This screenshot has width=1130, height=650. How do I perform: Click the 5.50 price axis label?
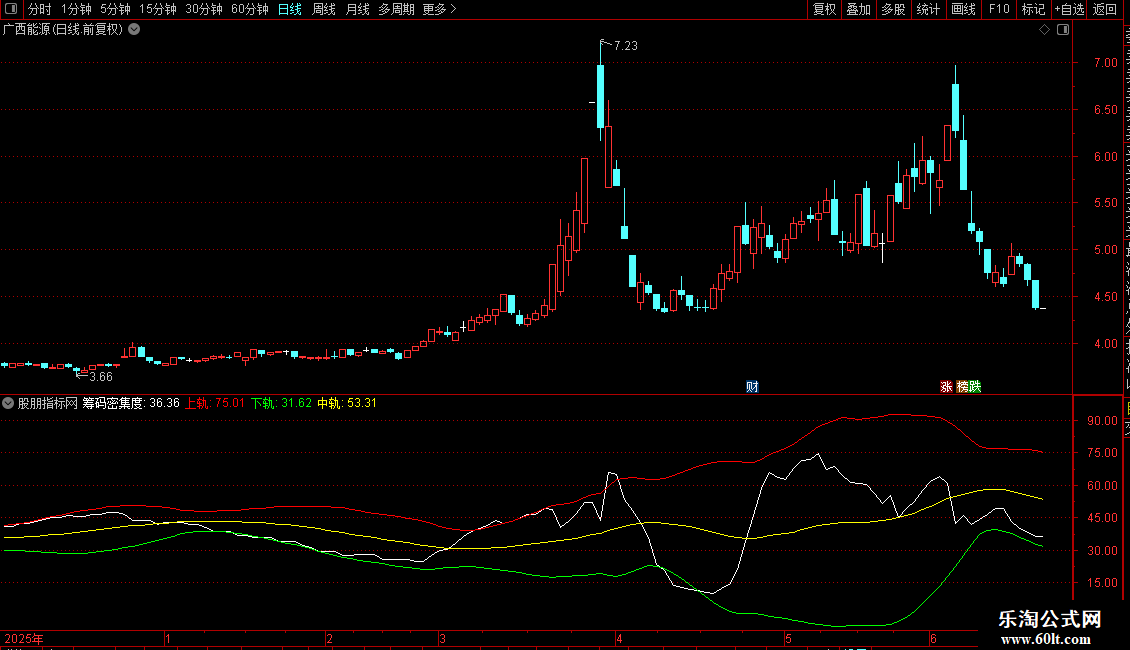pos(1105,203)
